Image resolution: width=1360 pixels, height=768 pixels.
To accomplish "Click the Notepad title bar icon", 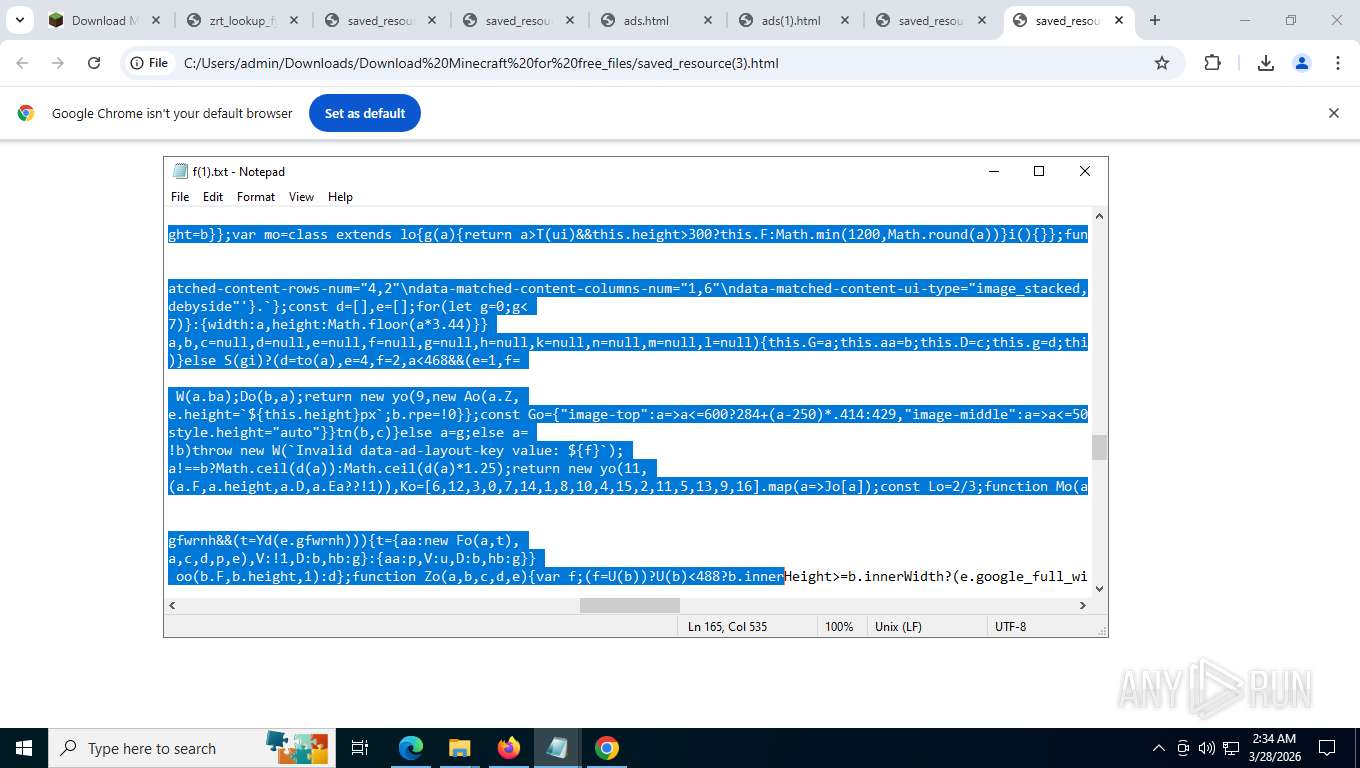I will 180,171.
